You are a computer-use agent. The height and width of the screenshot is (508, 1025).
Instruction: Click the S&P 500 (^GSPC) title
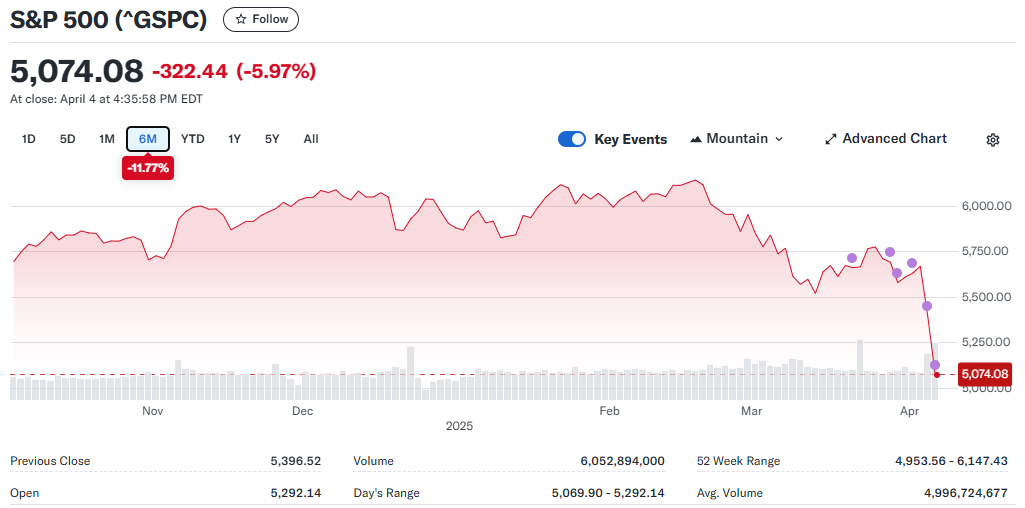pos(109,20)
